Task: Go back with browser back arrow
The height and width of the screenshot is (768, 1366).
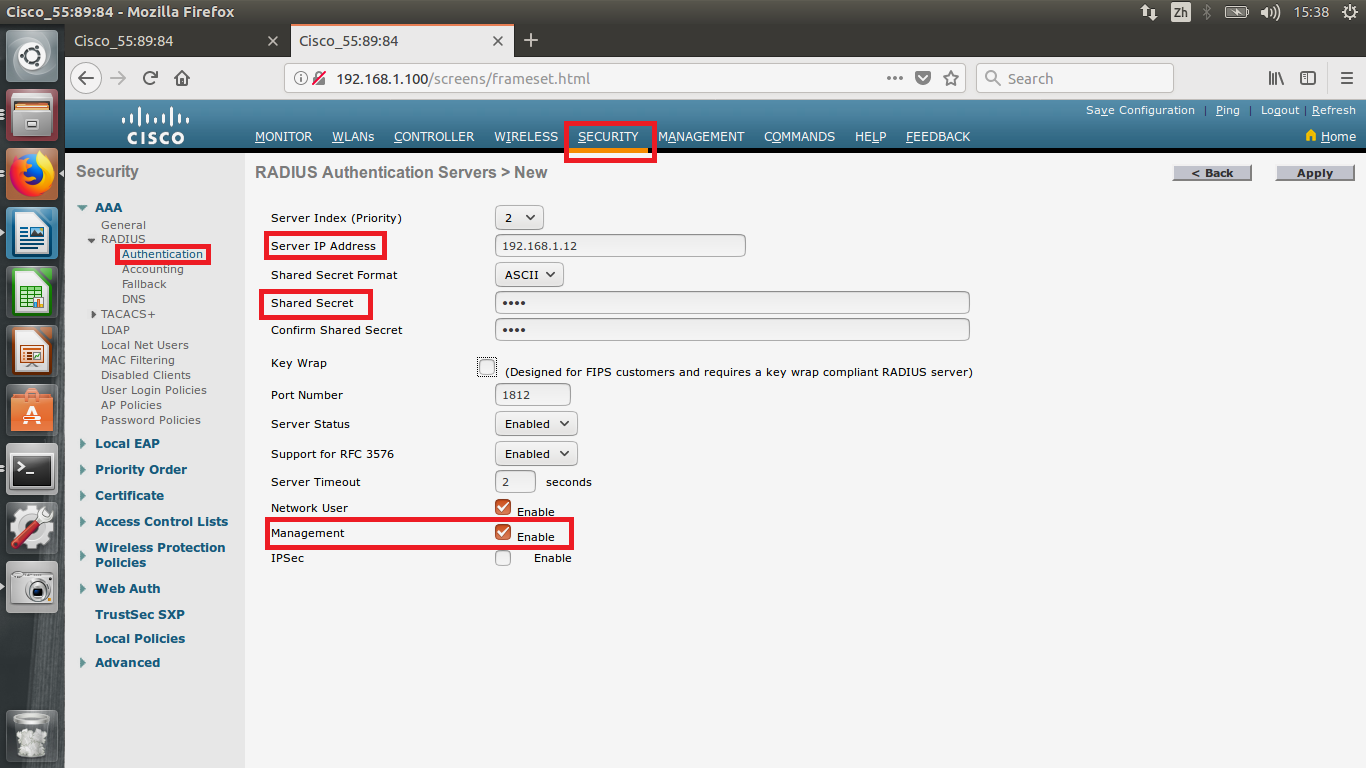Action: [86, 78]
